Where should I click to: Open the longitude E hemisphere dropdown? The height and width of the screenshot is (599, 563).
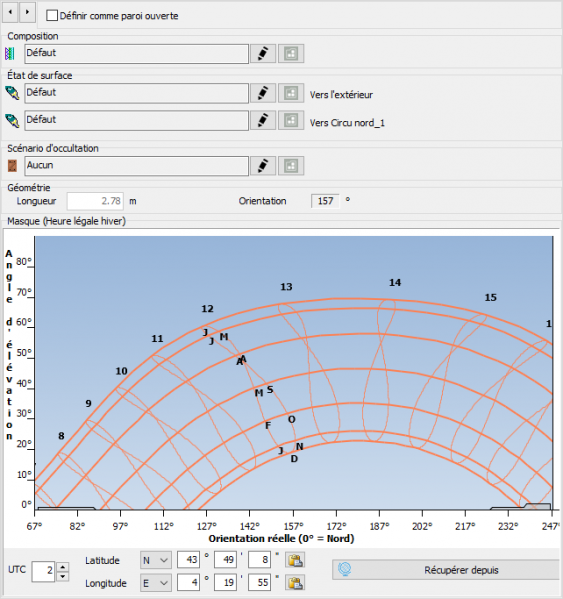coord(155,583)
